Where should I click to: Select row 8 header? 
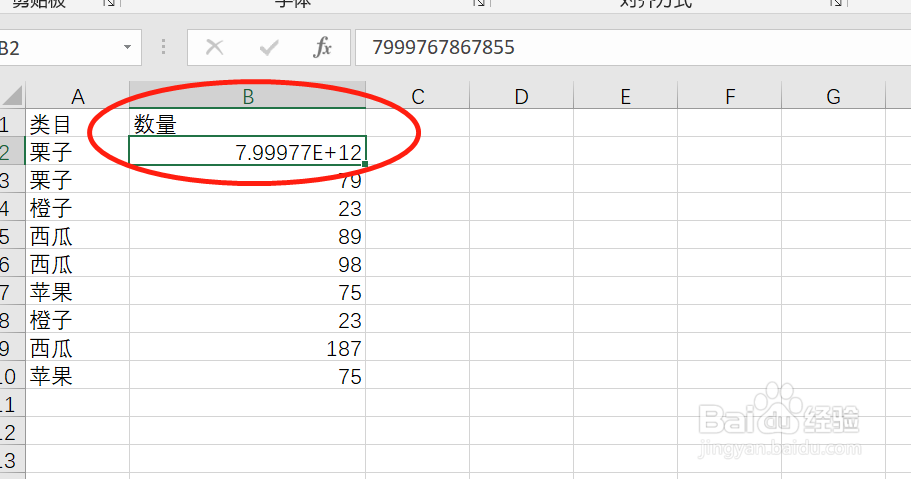pos(12,319)
